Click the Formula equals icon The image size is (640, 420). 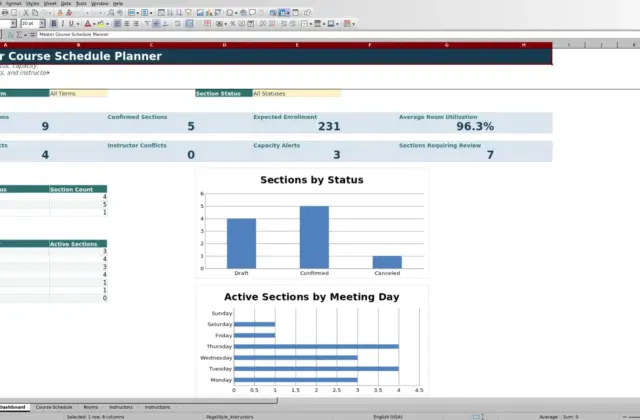[33, 35]
